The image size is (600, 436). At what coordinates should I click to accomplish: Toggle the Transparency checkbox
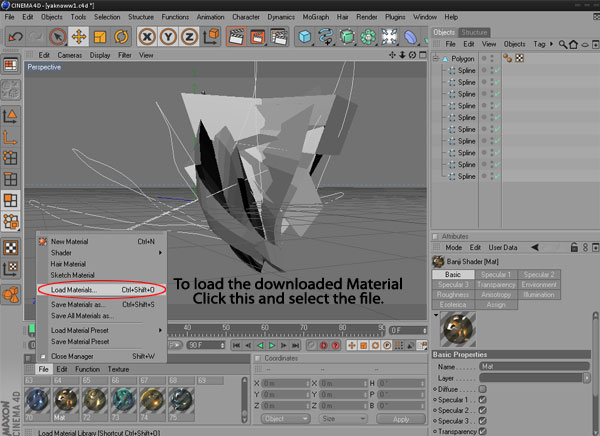point(483,431)
